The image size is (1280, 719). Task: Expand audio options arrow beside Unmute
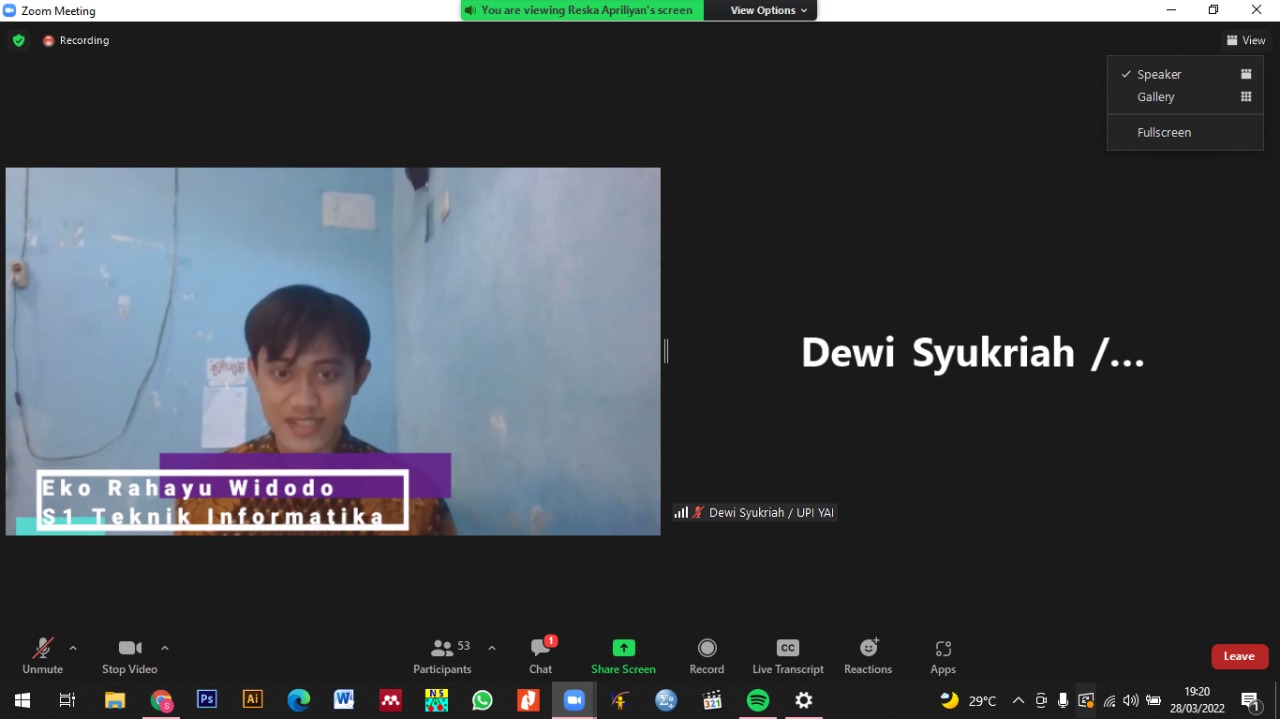[x=73, y=648]
